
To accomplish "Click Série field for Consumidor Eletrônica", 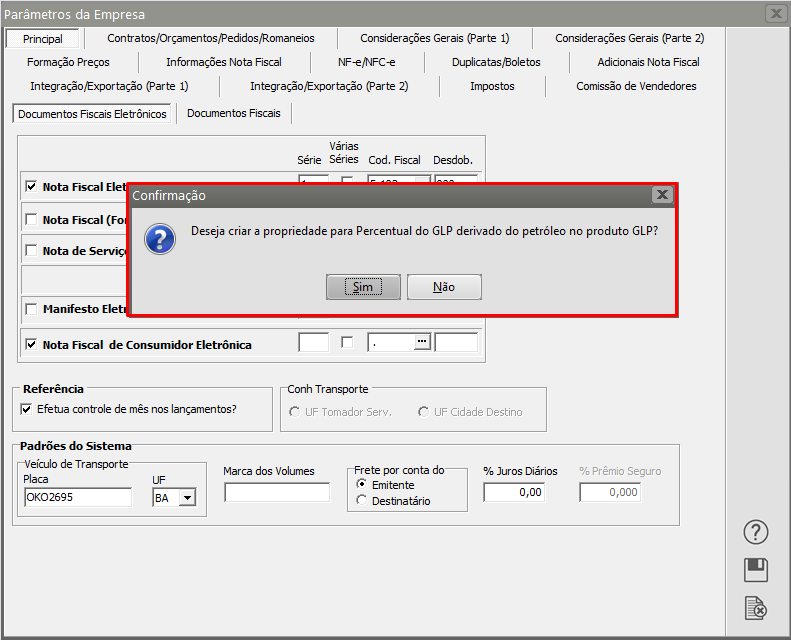I will coord(313,342).
